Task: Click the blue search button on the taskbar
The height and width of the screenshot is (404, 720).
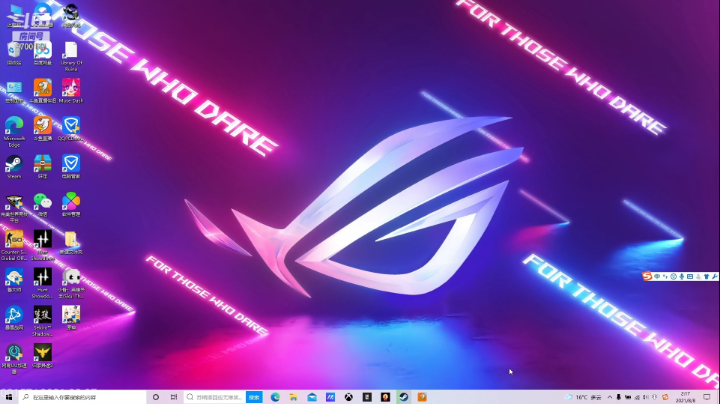Action: tap(254, 397)
